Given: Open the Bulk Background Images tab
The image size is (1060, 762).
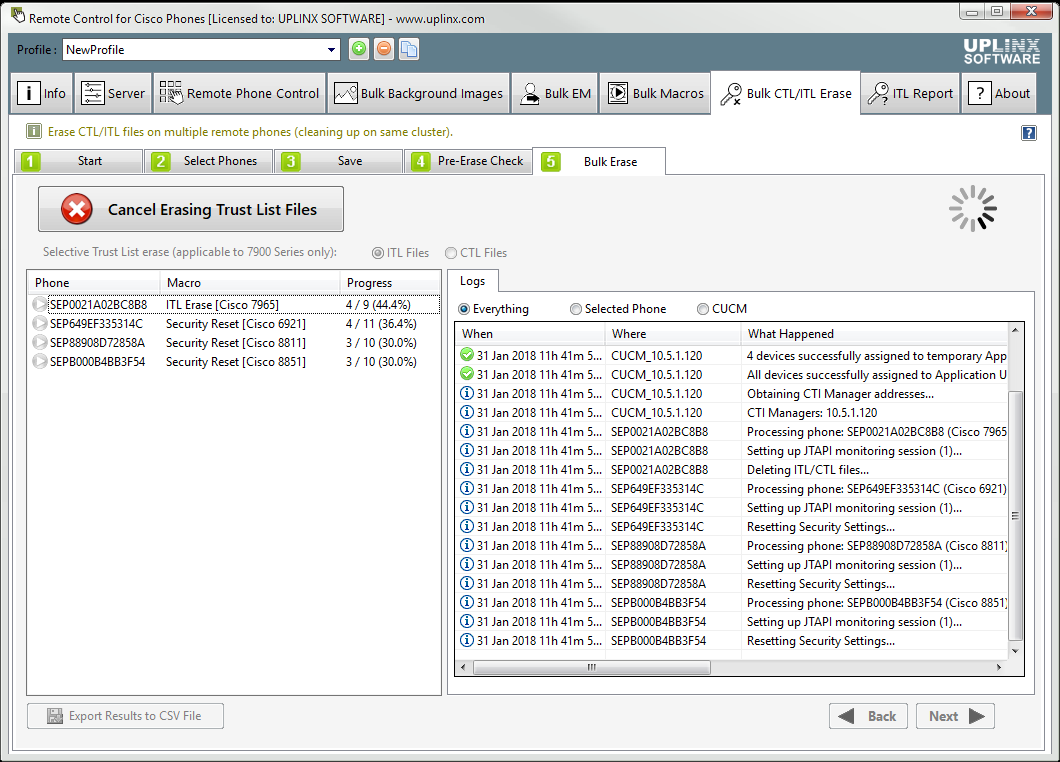Looking at the screenshot, I should coord(418,93).
